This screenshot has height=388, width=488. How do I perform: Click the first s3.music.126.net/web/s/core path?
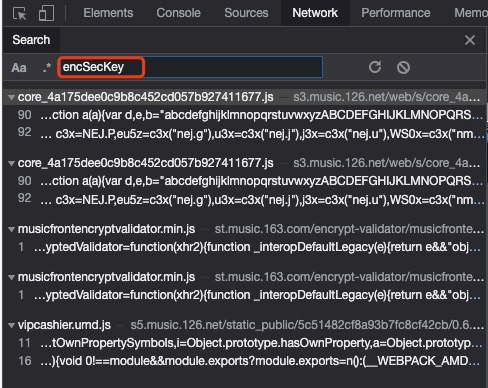coord(387,97)
